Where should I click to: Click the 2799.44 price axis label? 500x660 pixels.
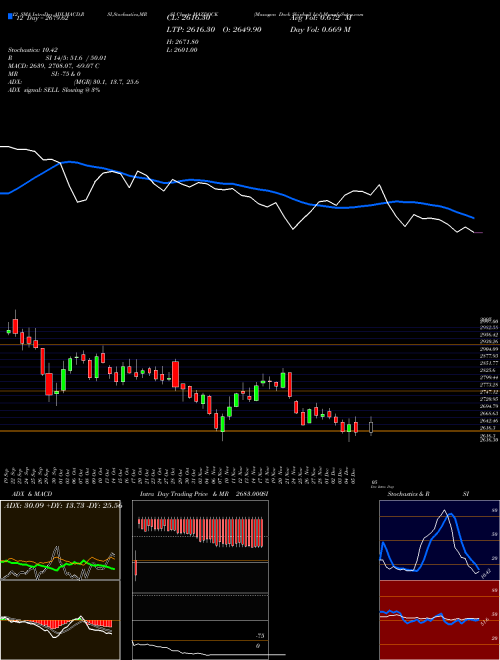489,378
